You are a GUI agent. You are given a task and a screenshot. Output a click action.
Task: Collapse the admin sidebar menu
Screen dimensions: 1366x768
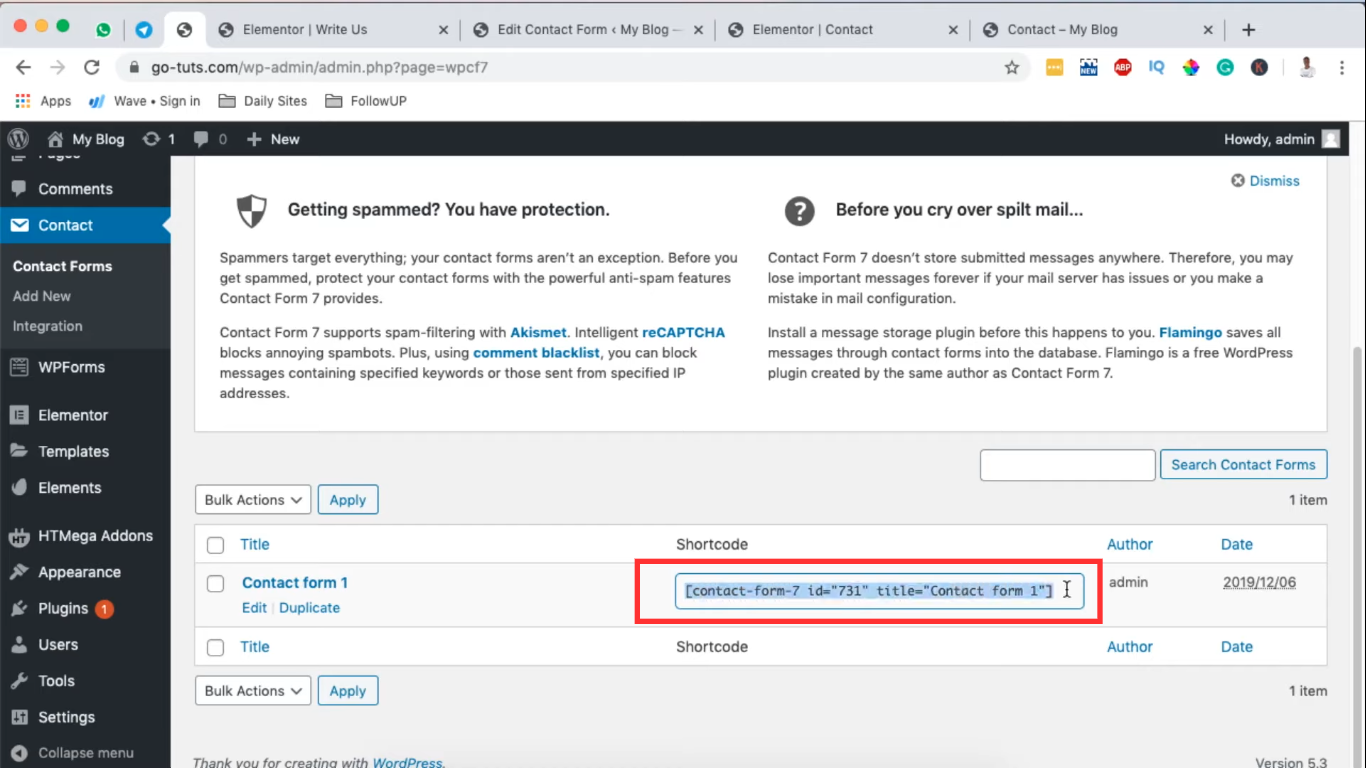pyautogui.click(x=85, y=753)
